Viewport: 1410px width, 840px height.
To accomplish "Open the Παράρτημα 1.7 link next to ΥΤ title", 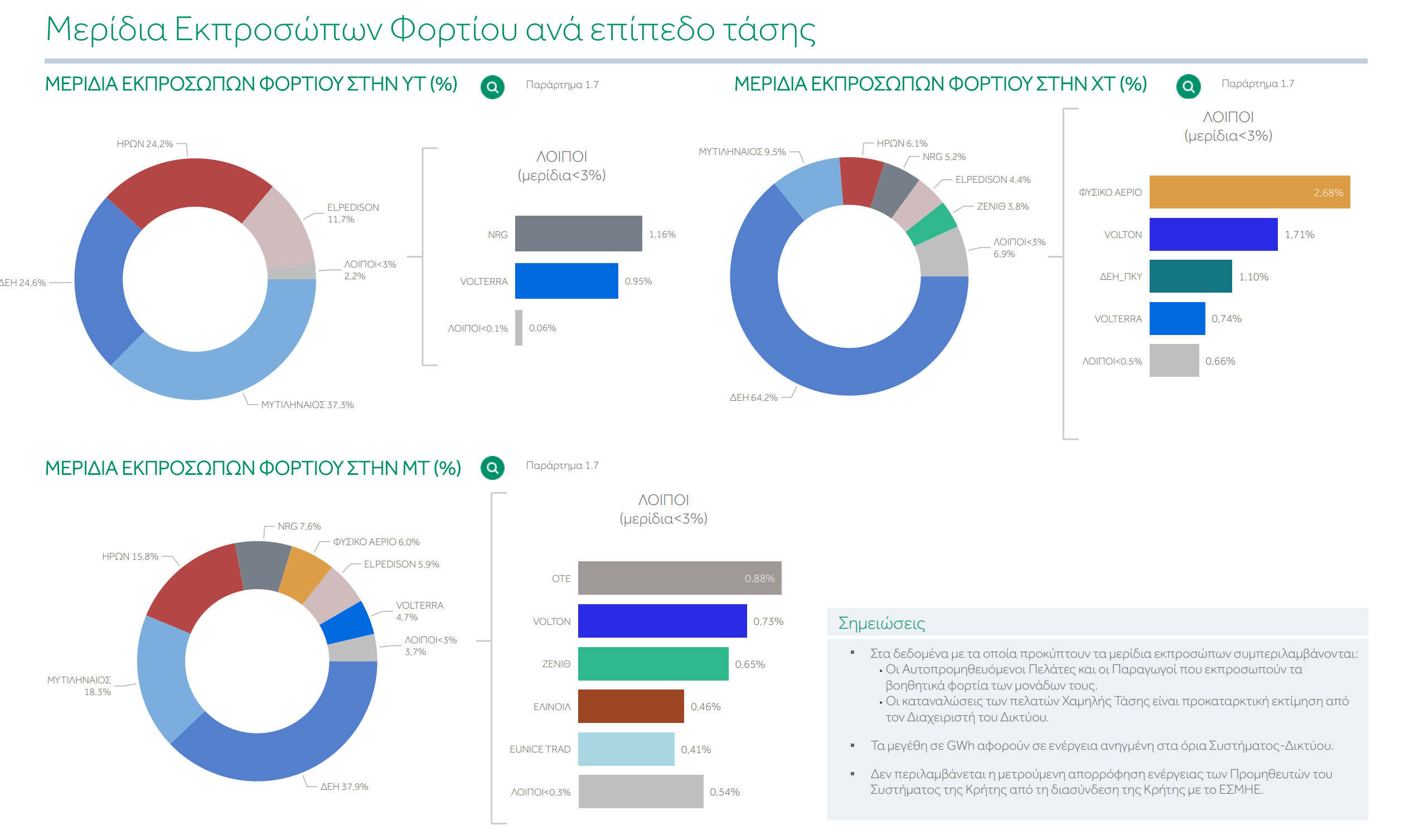I will [562, 85].
